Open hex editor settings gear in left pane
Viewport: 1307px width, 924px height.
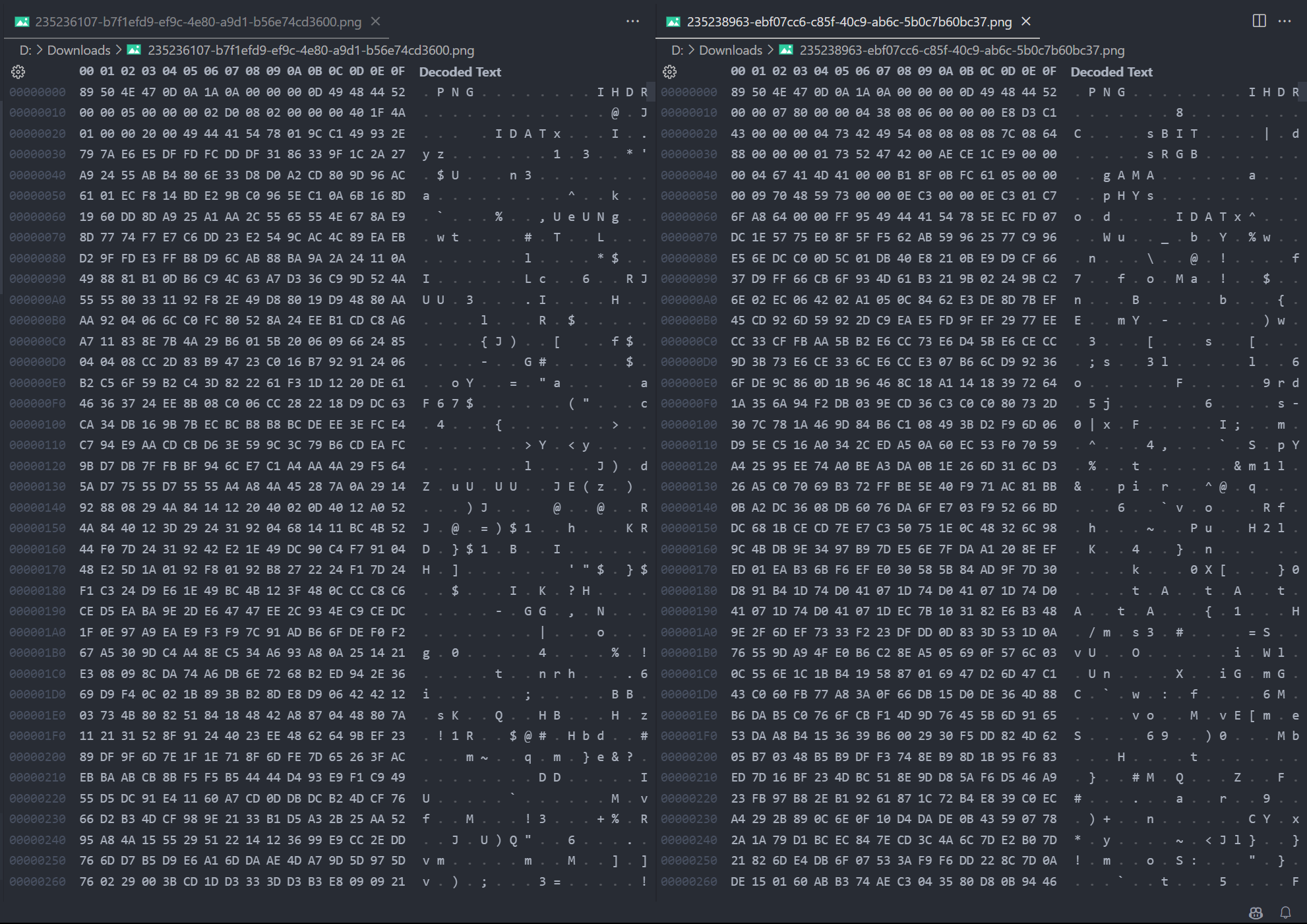click(x=18, y=72)
